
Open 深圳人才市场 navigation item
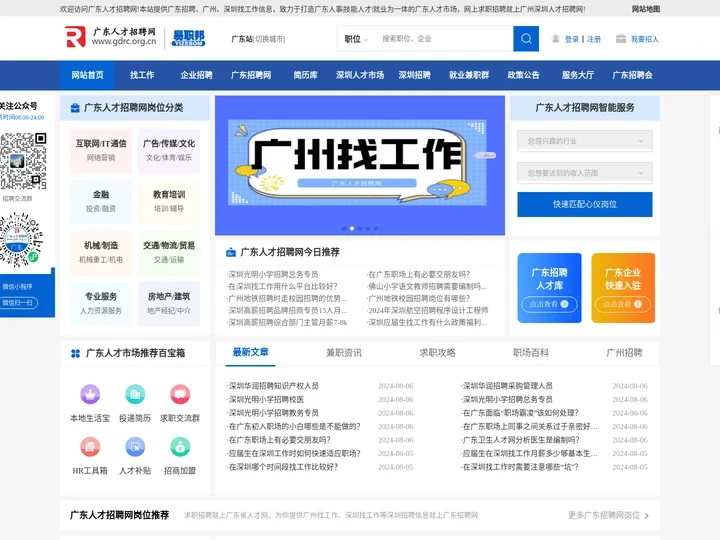[x=360, y=75]
